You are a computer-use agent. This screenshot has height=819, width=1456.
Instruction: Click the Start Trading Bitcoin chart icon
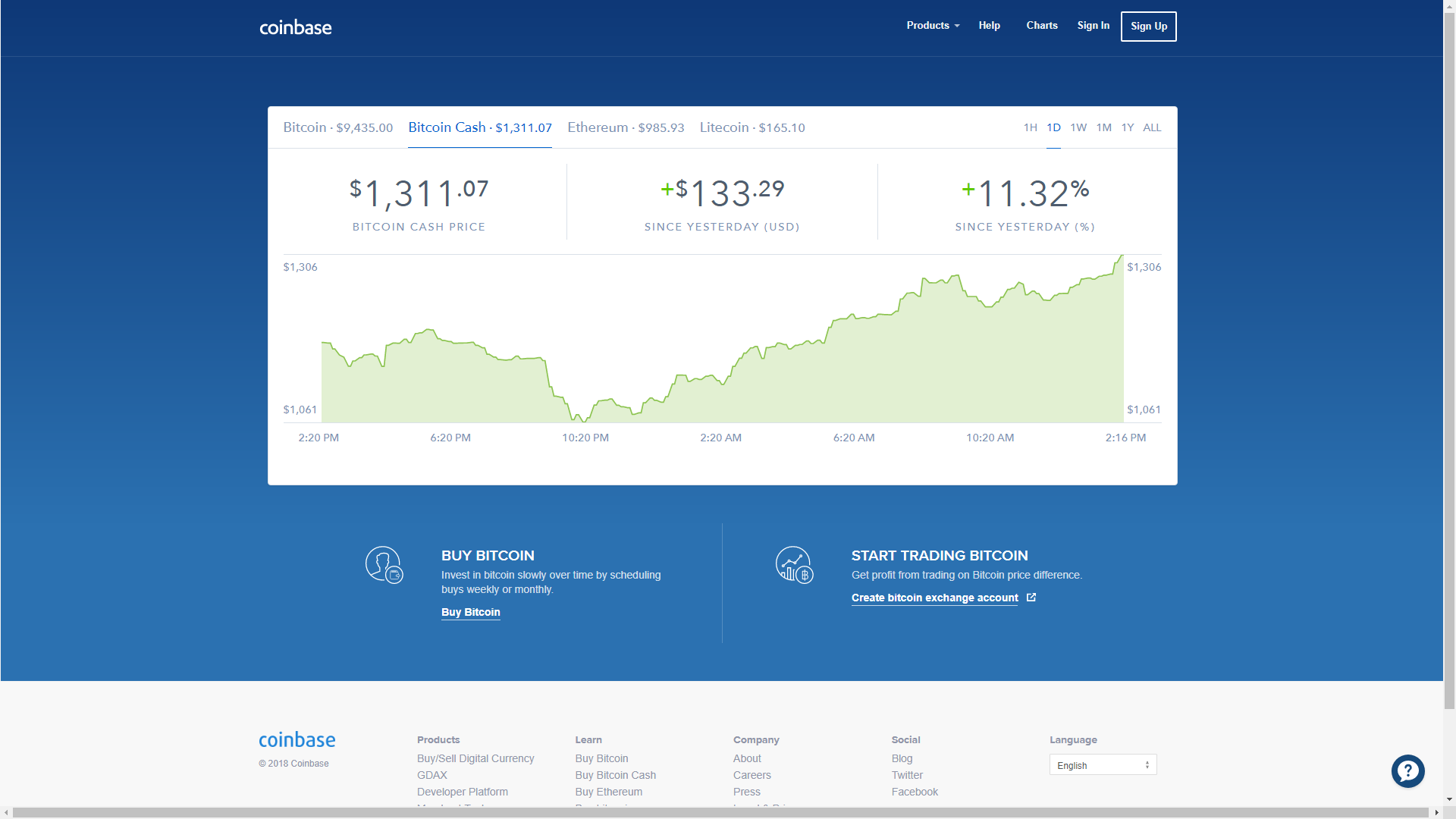[794, 565]
